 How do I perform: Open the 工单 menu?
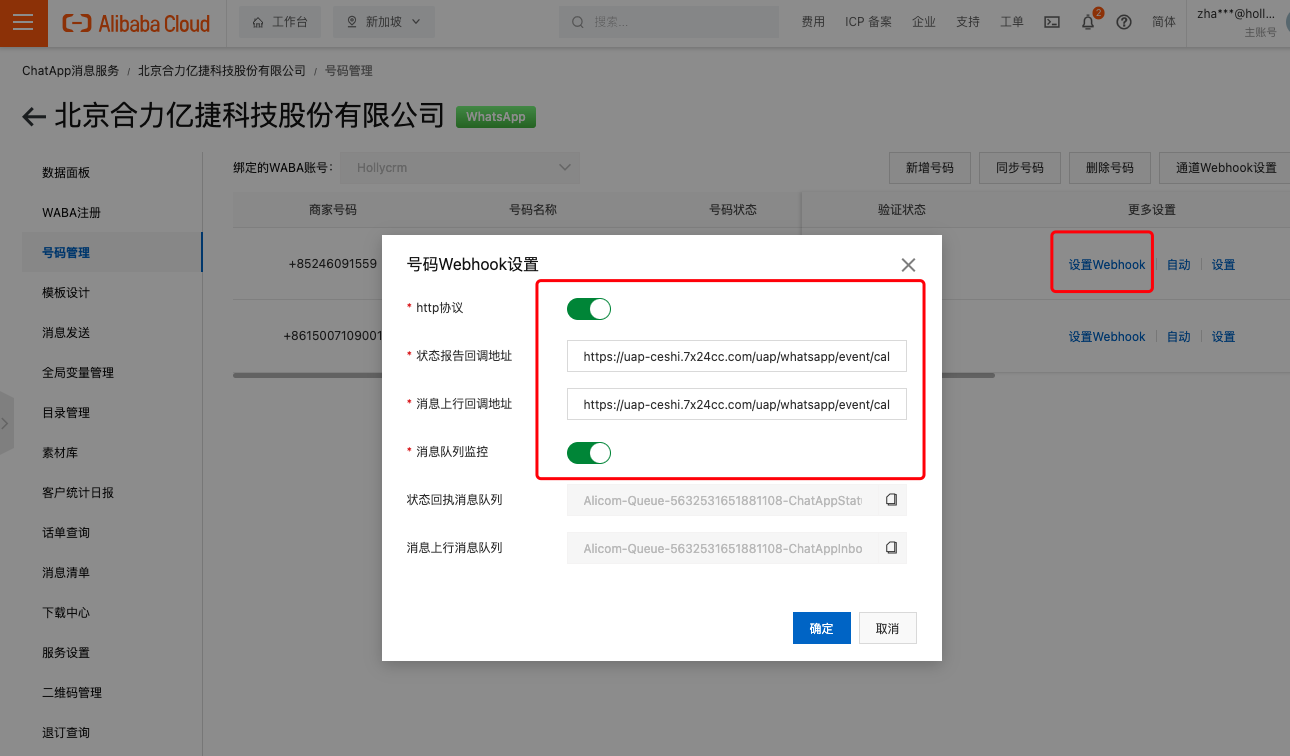(1012, 22)
